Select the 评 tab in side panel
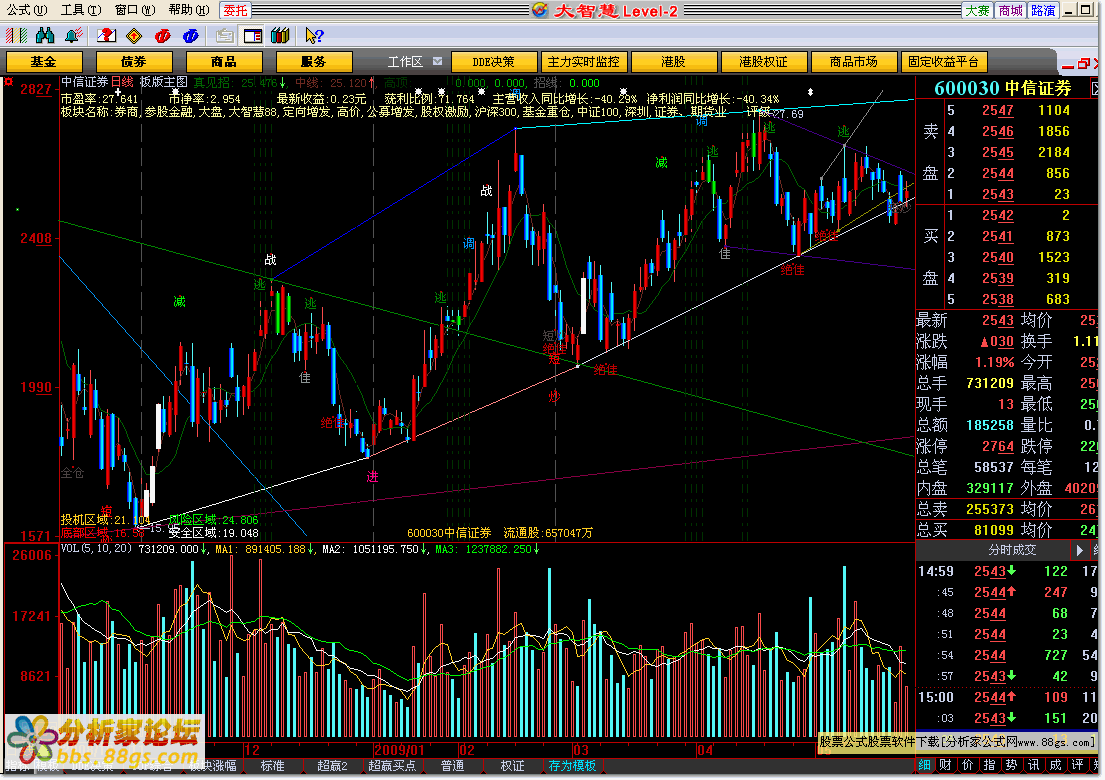 click(x=1078, y=764)
